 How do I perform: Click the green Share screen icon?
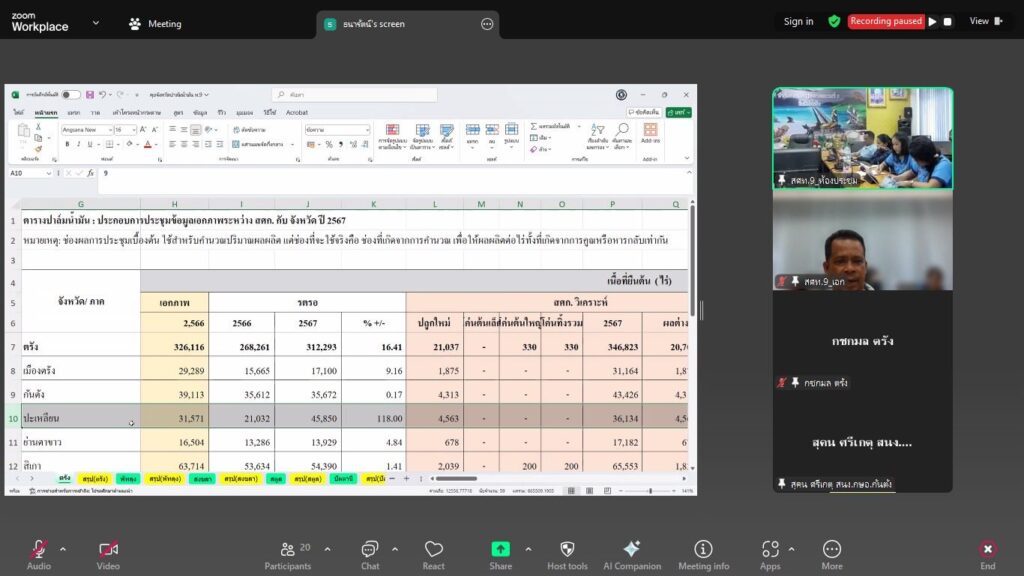pyautogui.click(x=500, y=549)
